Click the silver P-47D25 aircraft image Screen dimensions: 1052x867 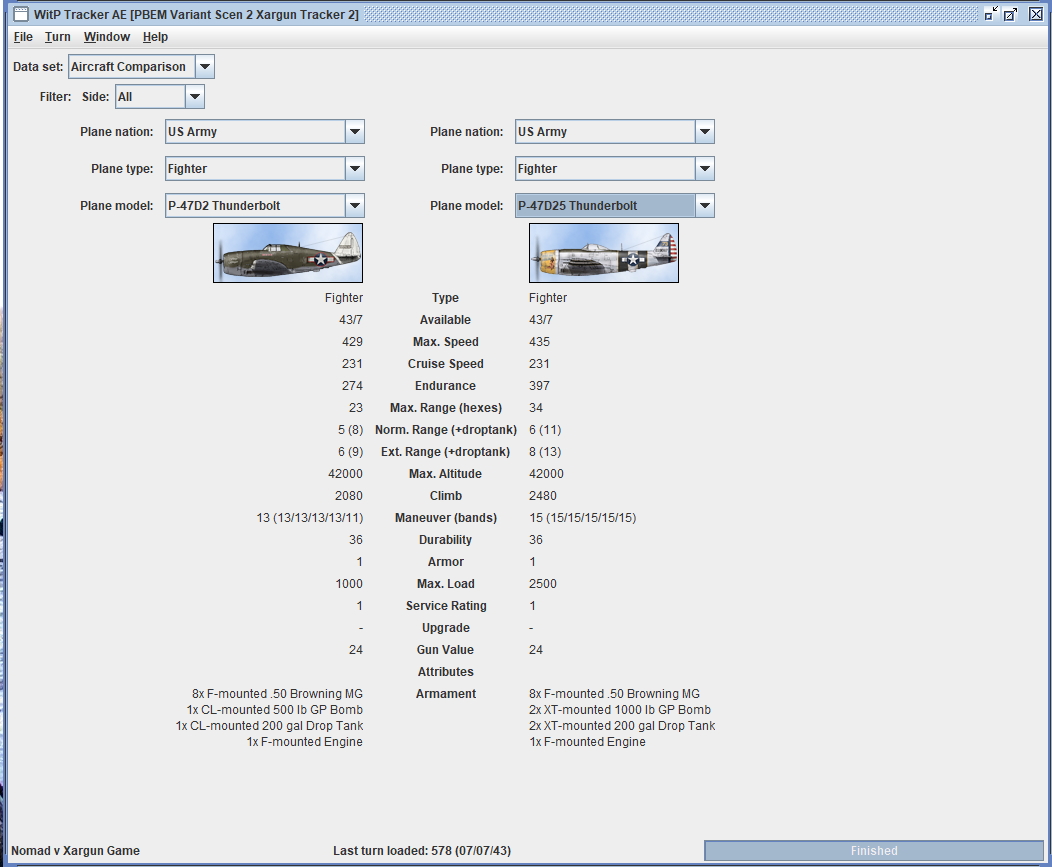tap(604, 253)
